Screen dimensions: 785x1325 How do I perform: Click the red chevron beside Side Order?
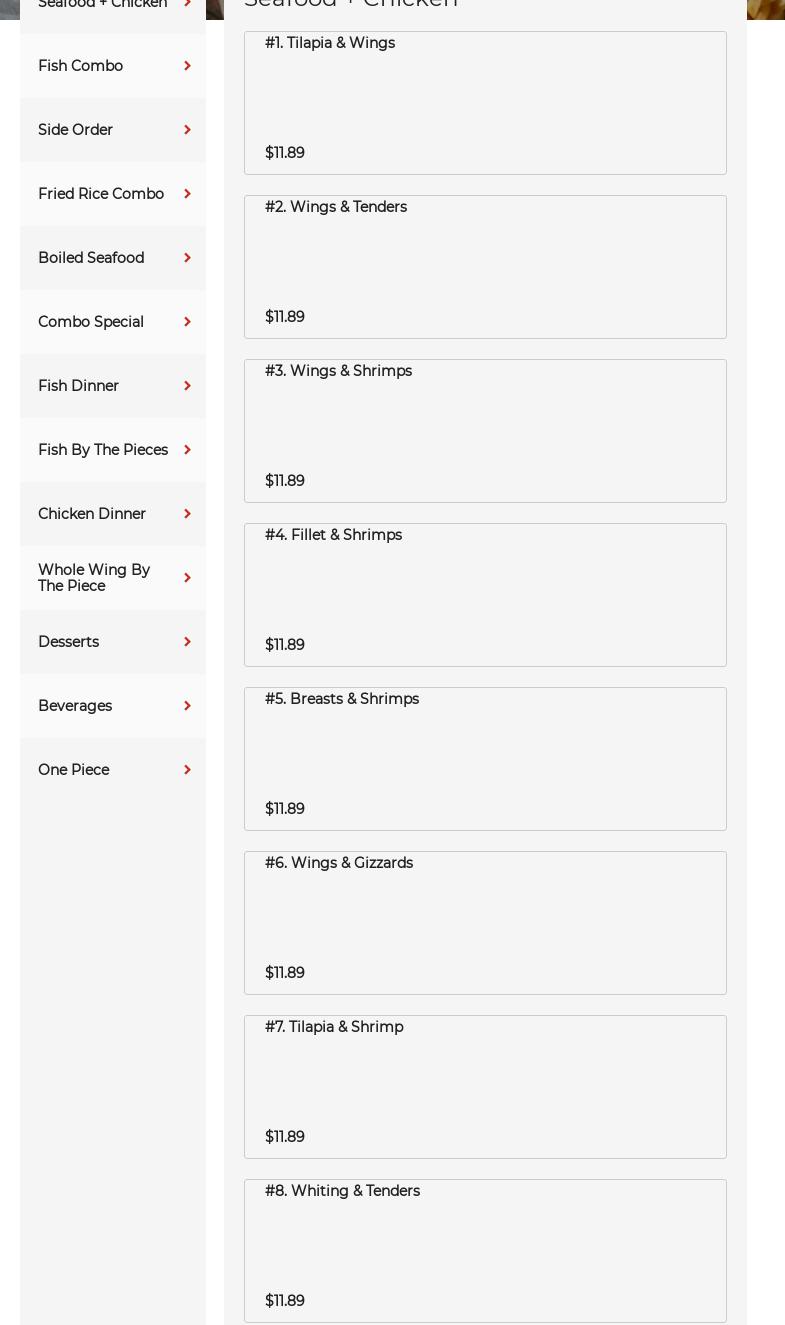coord(187,130)
